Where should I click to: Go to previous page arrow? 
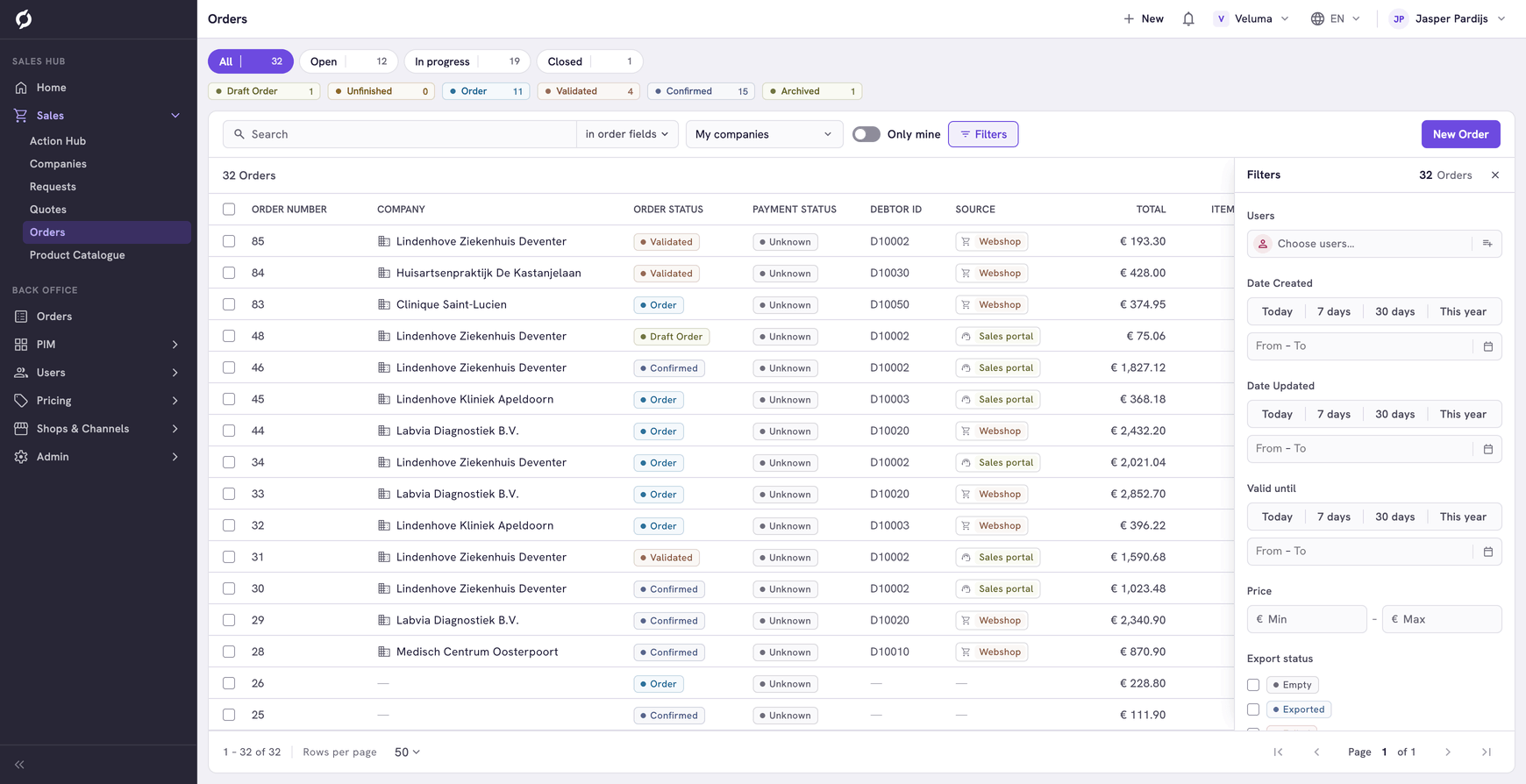1316,752
